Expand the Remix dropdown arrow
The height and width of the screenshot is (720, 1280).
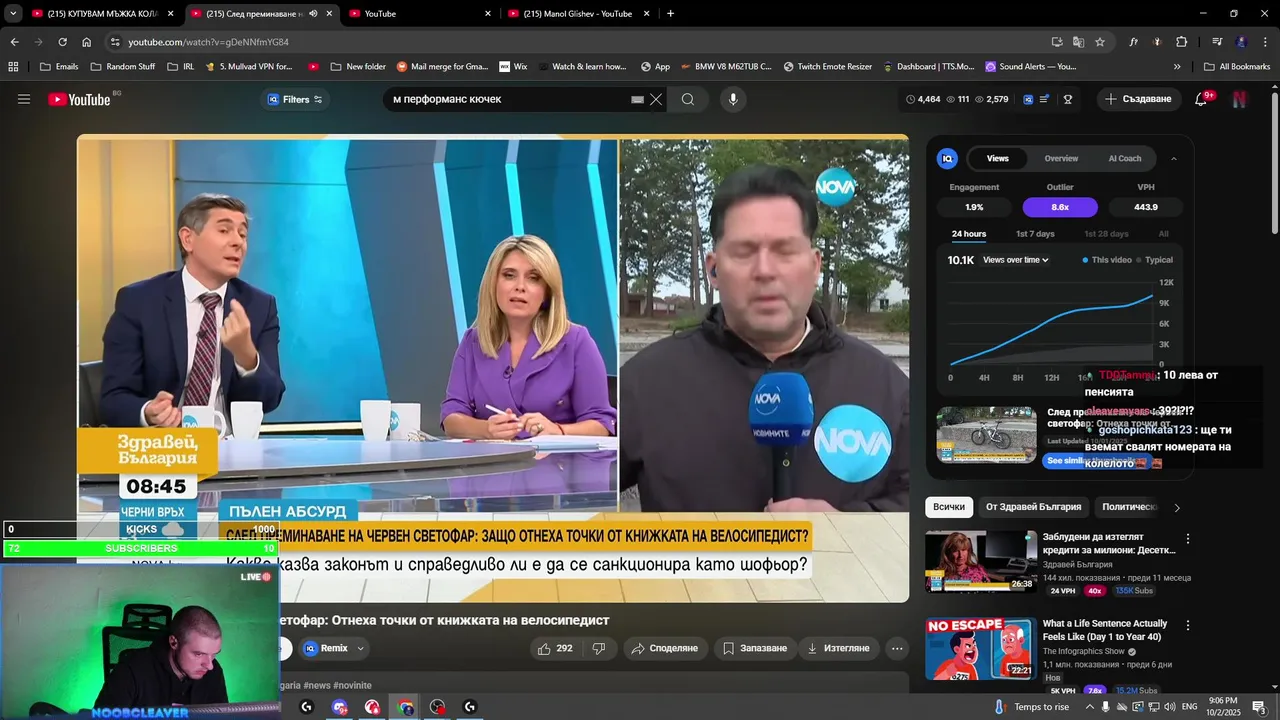click(361, 648)
